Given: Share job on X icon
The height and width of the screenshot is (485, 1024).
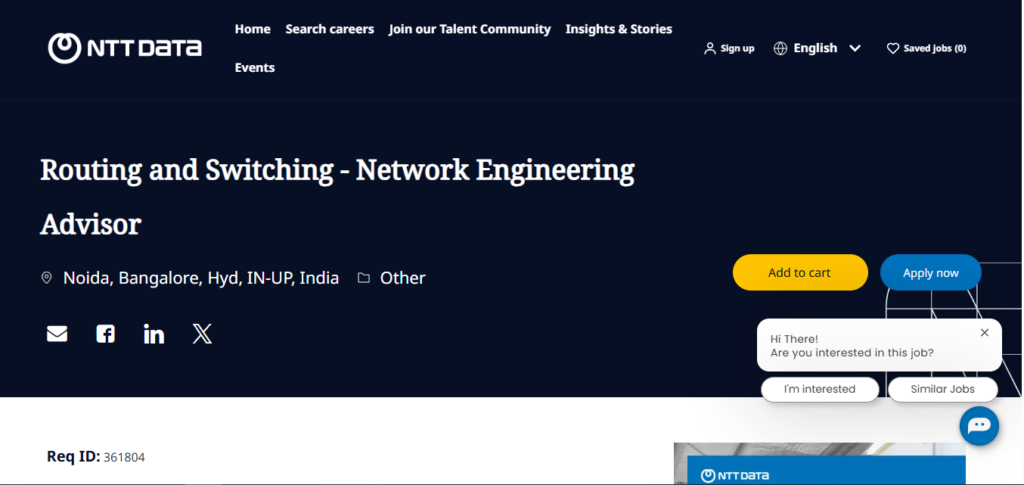Looking at the screenshot, I should pyautogui.click(x=202, y=334).
